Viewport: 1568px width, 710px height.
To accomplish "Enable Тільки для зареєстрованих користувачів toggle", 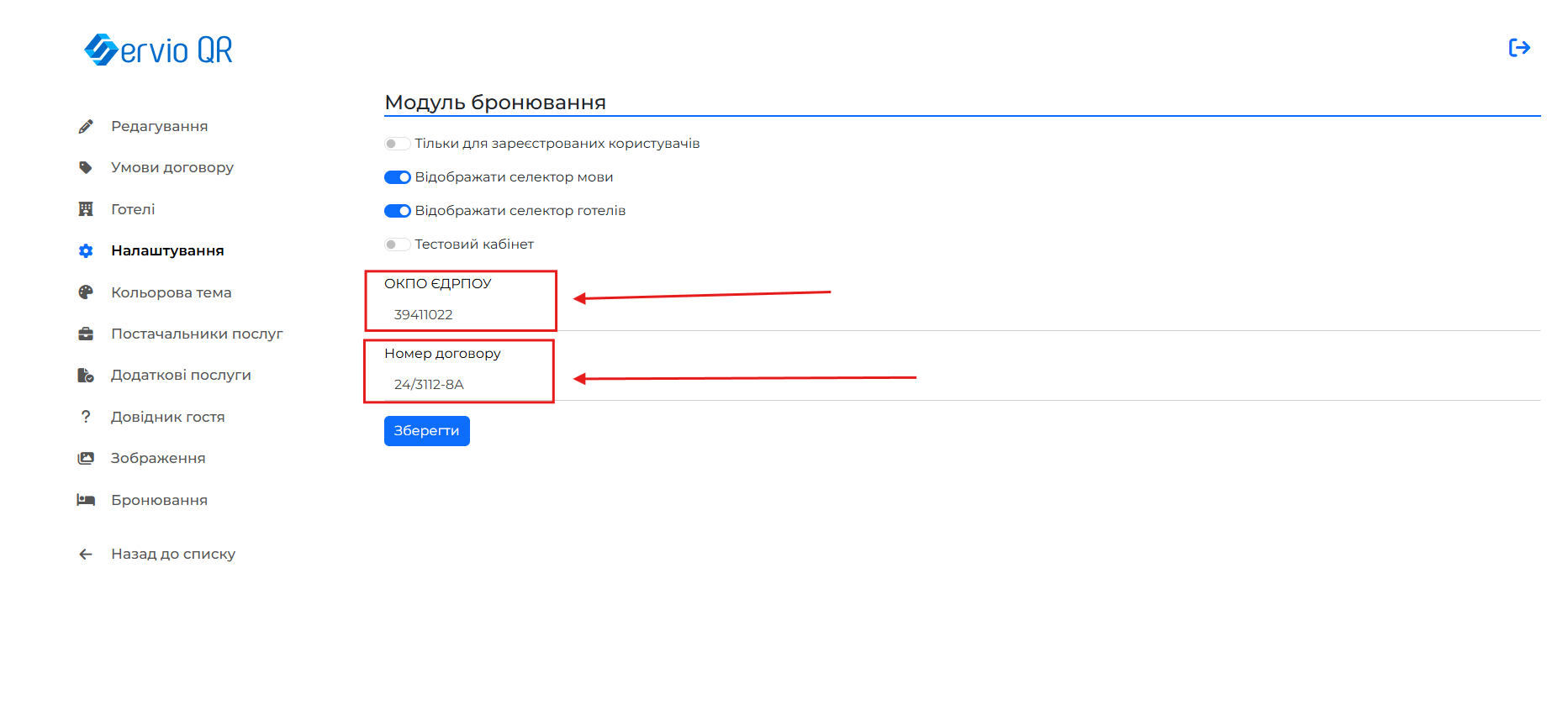I will pyautogui.click(x=397, y=144).
